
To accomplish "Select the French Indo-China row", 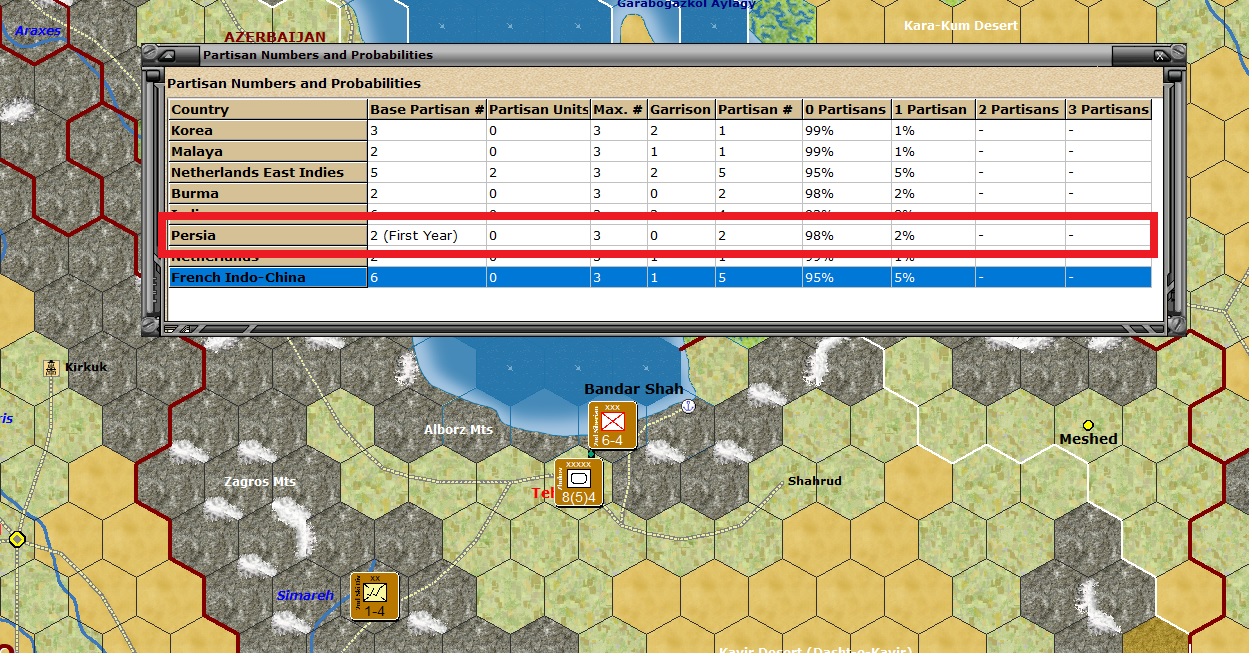I will [x=660, y=278].
